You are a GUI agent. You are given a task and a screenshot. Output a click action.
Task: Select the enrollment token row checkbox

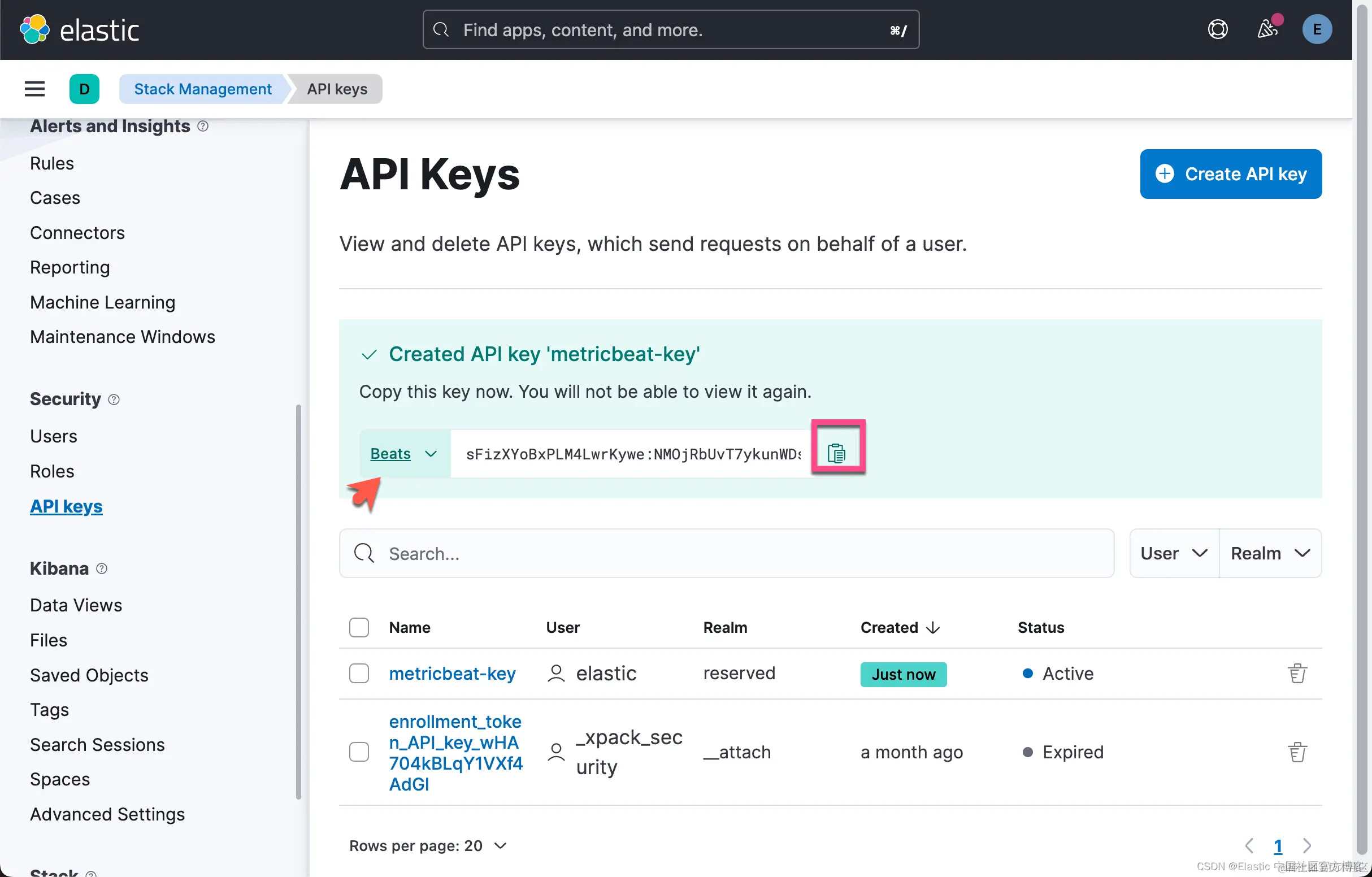[x=359, y=752]
